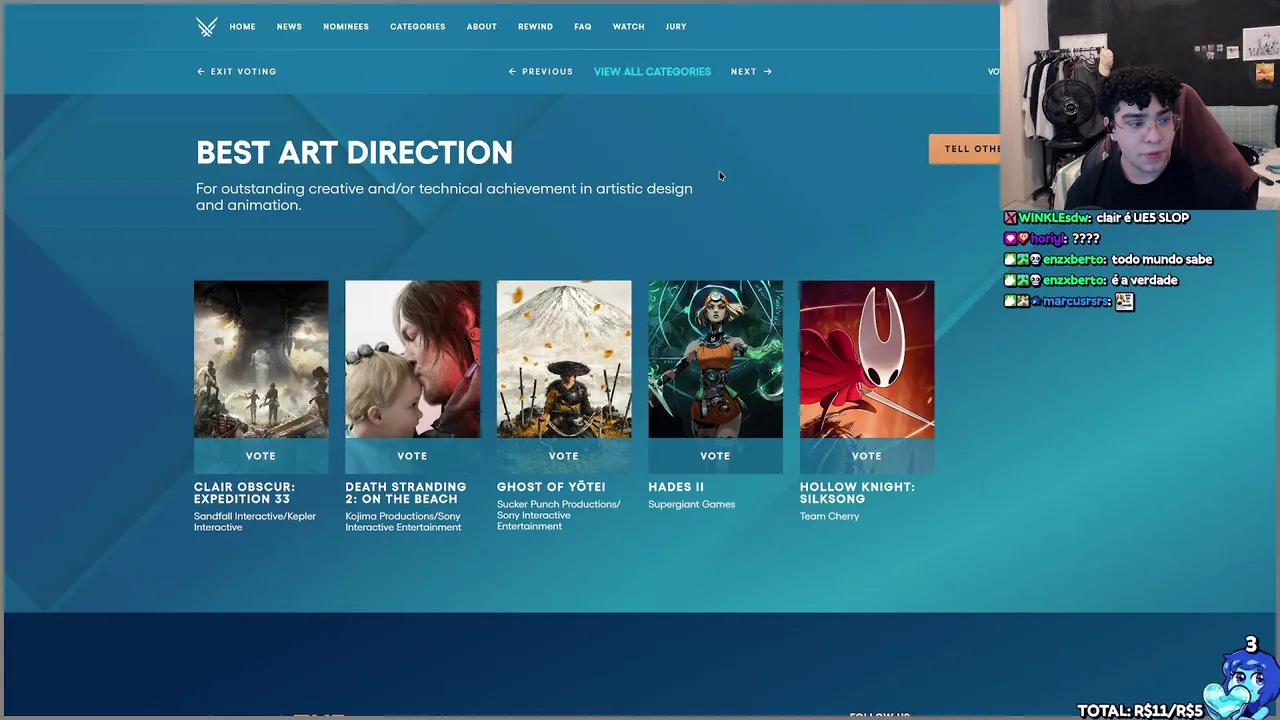
Task: Open the Jury menu item
Action: [x=676, y=27]
